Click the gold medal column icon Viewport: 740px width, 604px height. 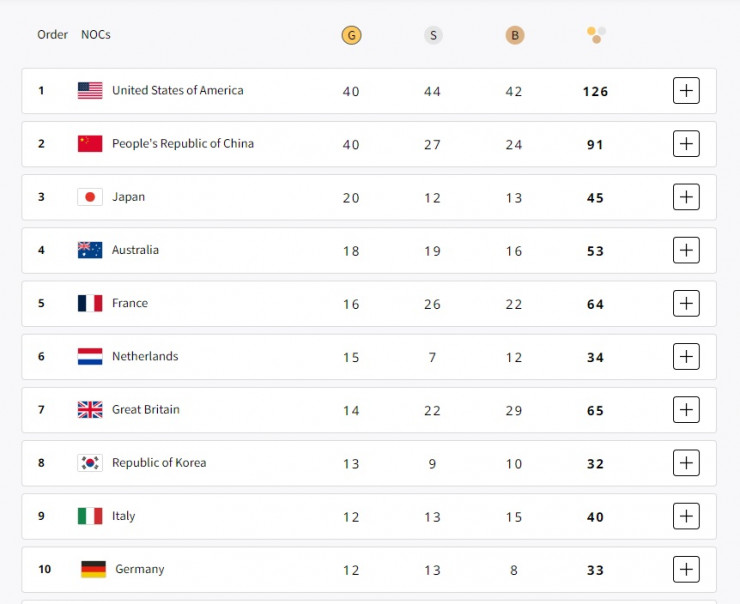pyautogui.click(x=351, y=35)
